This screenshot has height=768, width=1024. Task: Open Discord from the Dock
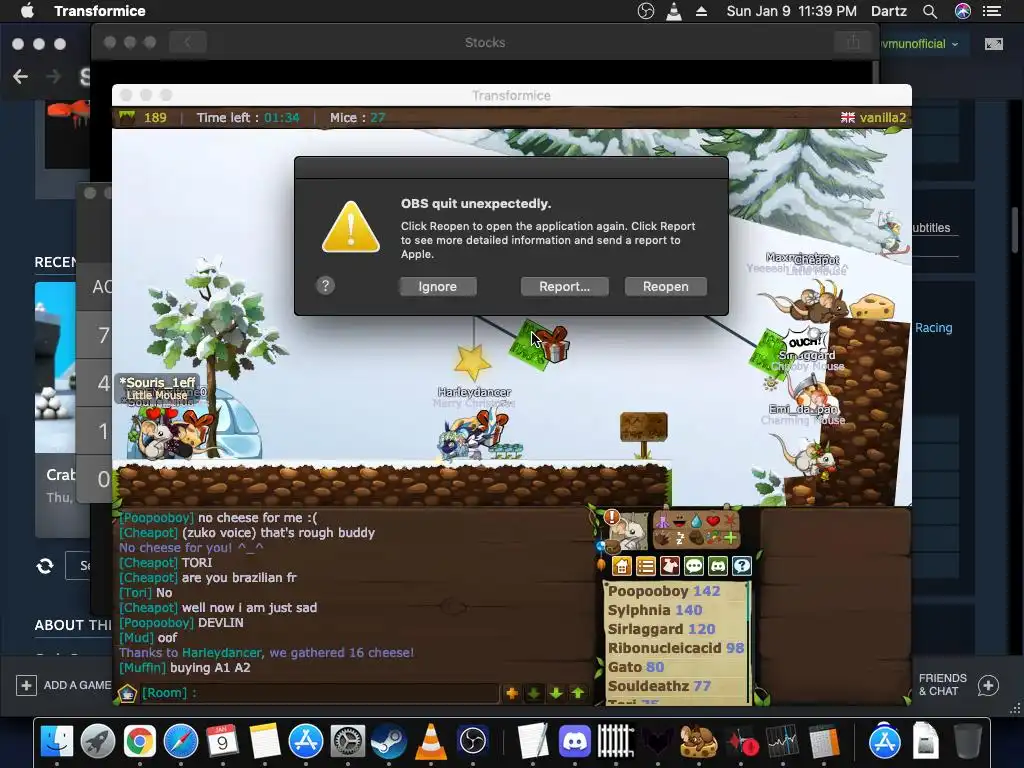coord(575,741)
